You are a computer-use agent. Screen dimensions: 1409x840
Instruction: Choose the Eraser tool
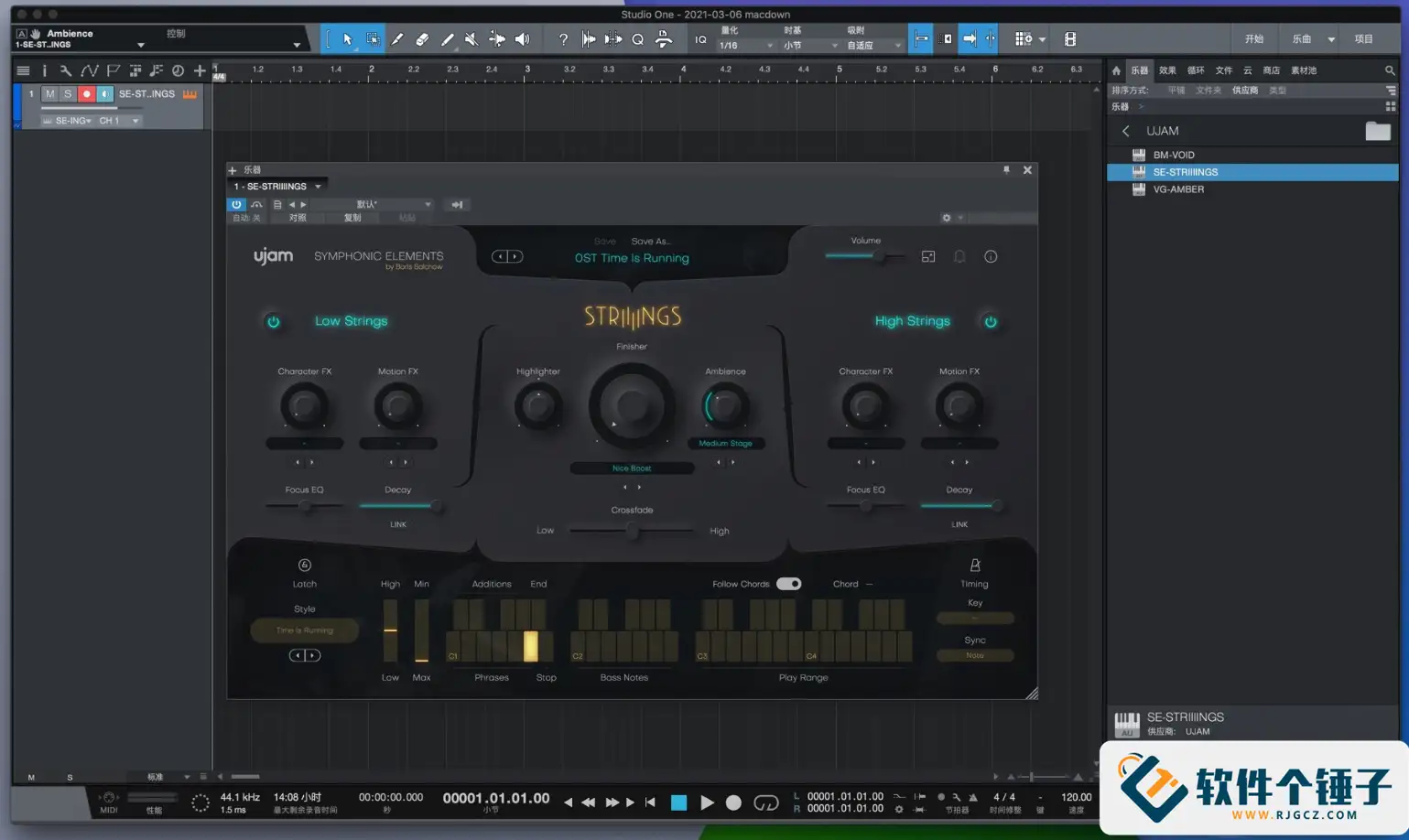click(422, 39)
